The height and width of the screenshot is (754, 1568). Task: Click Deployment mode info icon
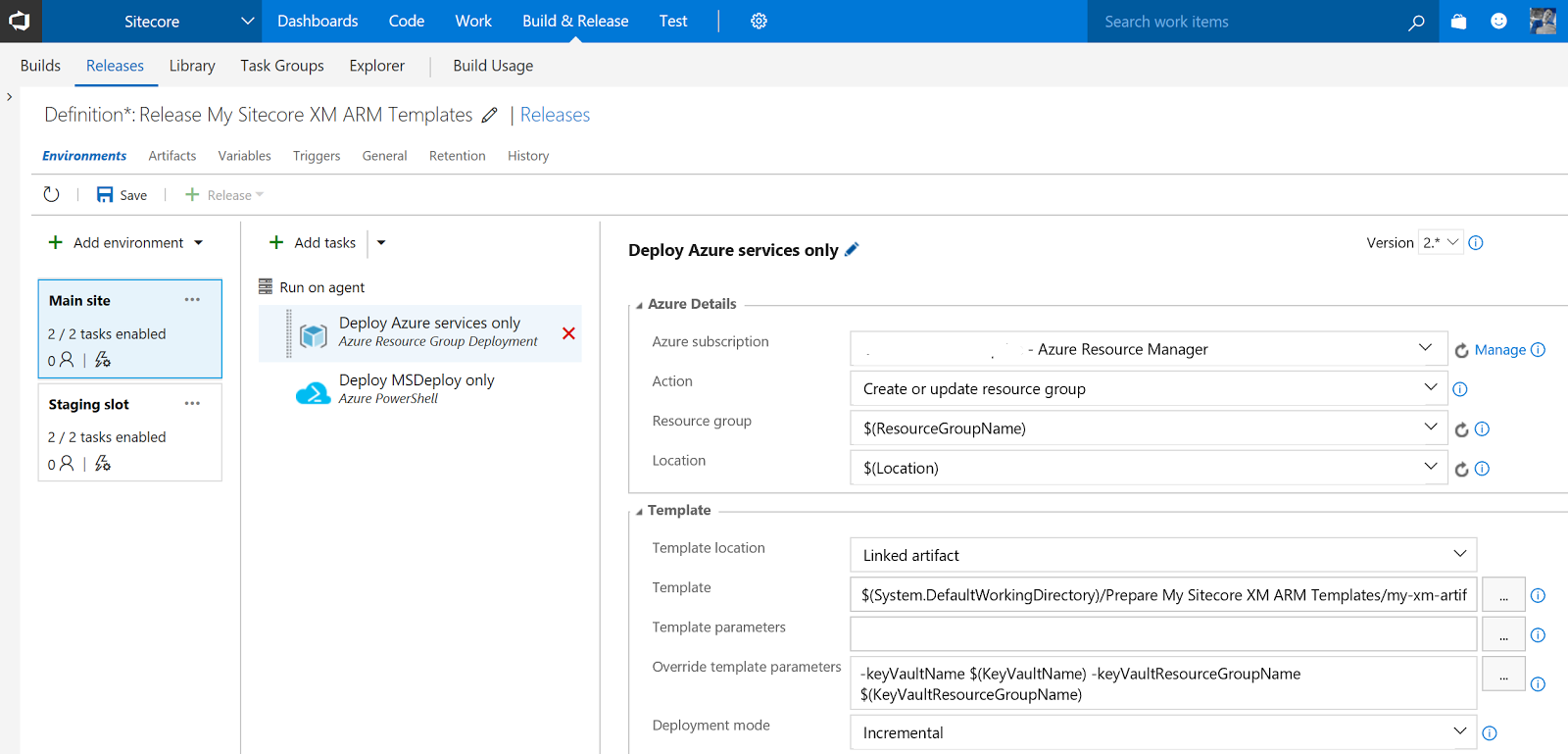(1490, 733)
